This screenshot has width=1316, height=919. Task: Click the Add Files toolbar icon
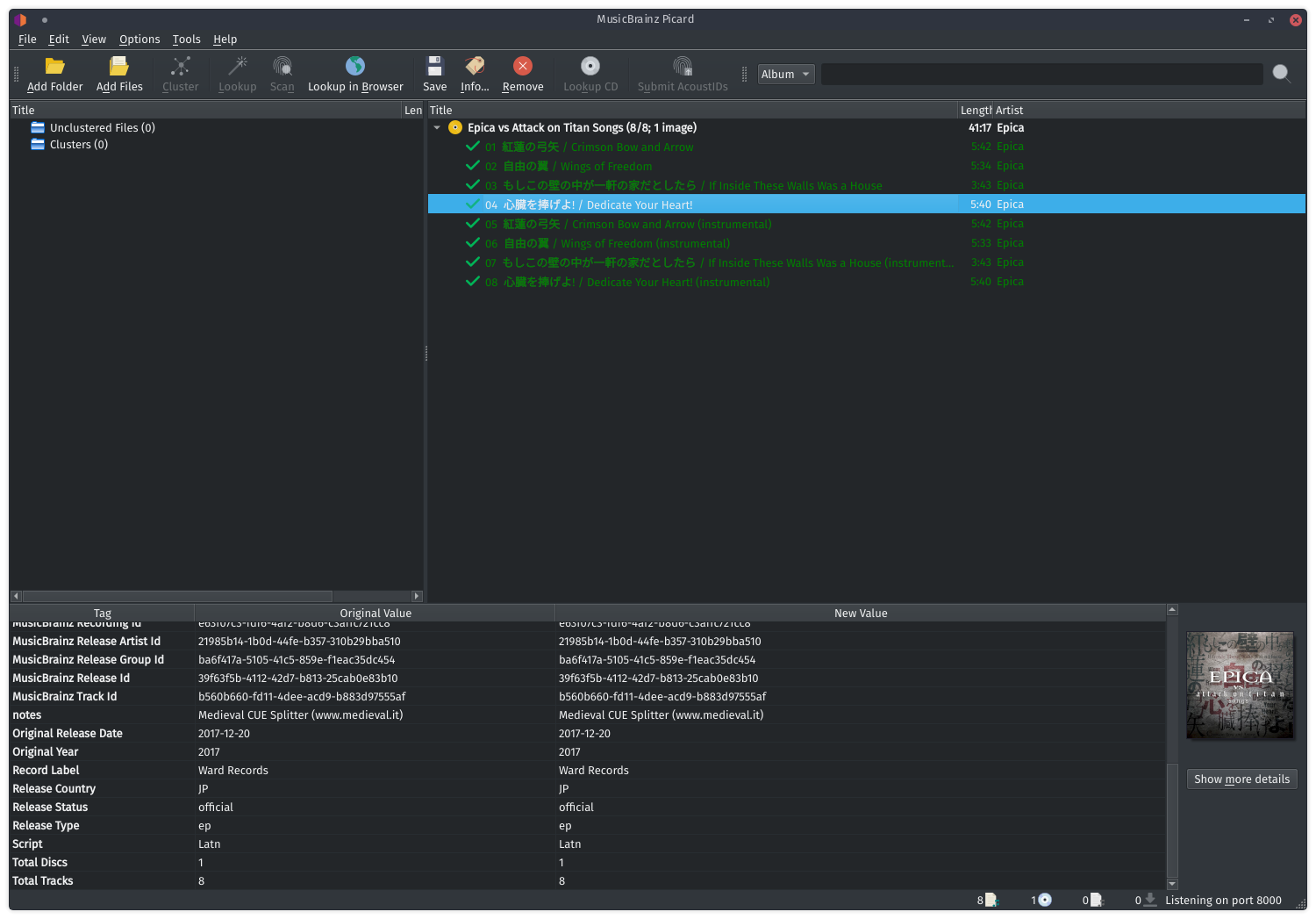[x=119, y=66]
